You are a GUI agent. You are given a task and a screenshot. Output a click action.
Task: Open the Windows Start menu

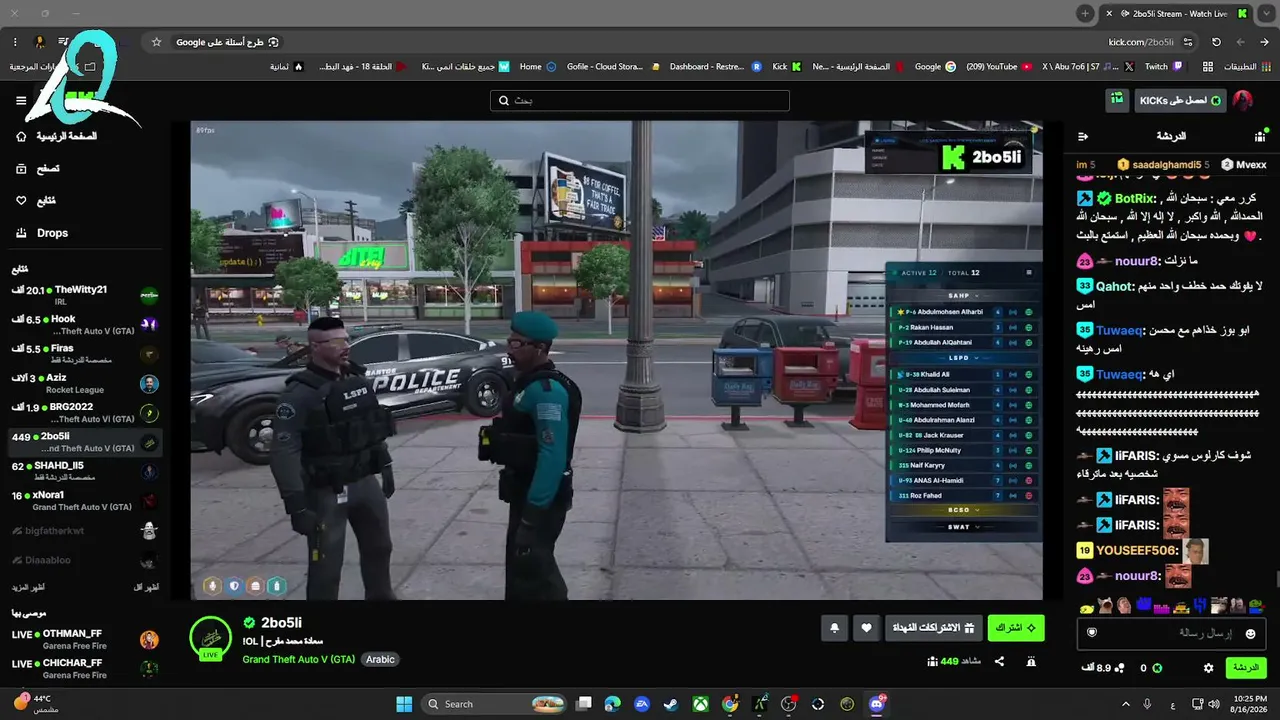pos(404,704)
